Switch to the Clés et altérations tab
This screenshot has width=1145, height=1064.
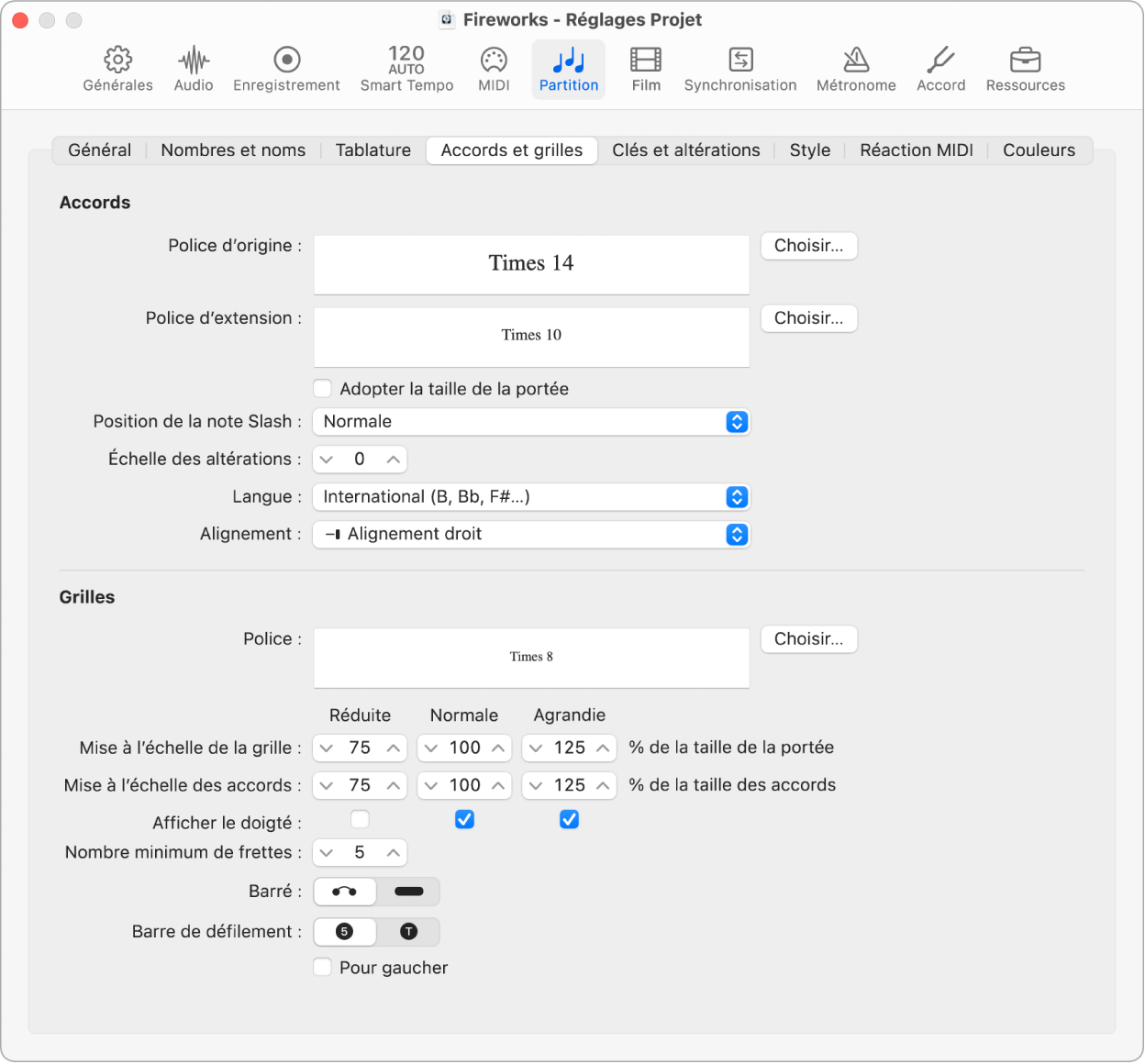[x=685, y=150]
